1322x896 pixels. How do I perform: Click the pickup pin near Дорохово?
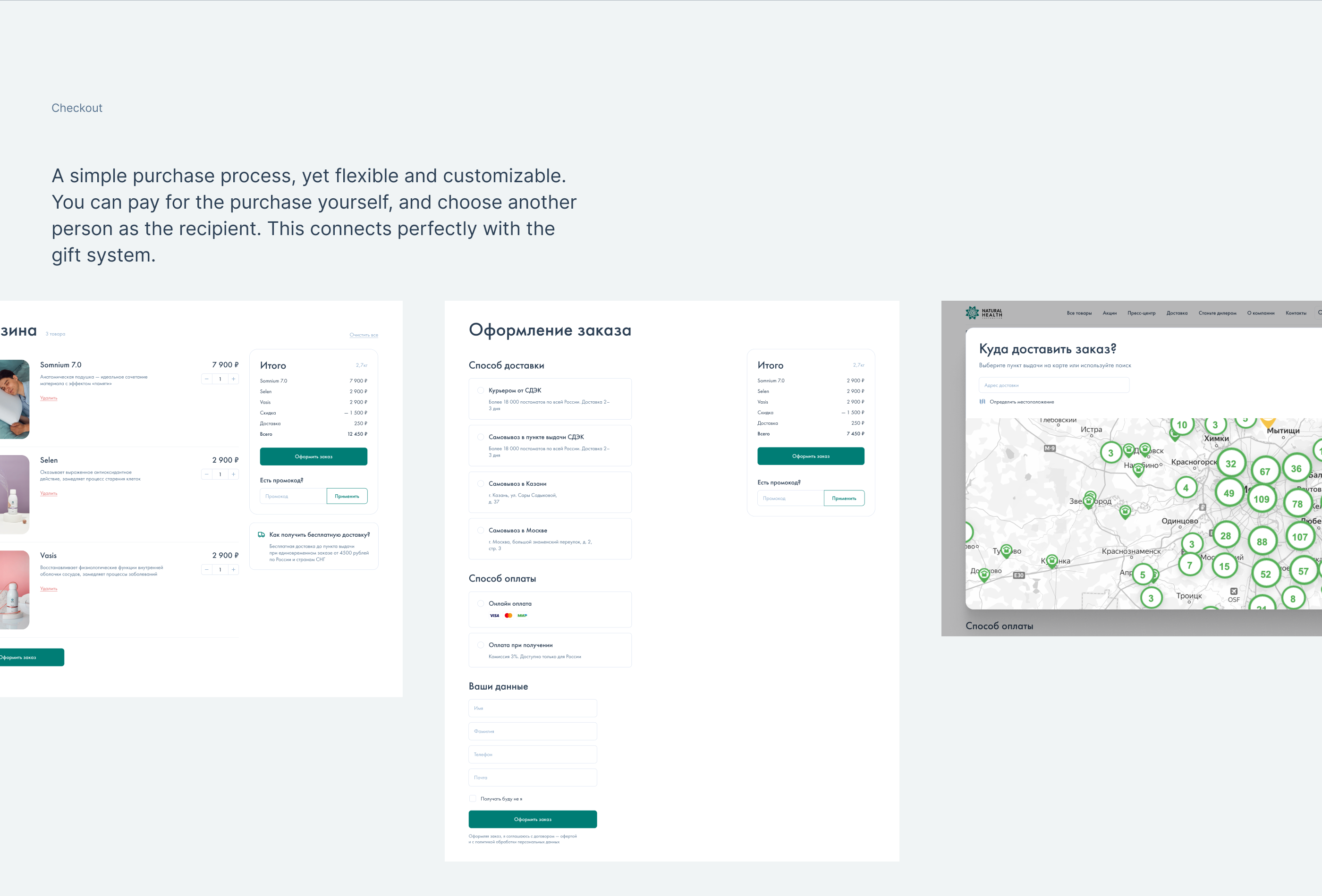(984, 574)
